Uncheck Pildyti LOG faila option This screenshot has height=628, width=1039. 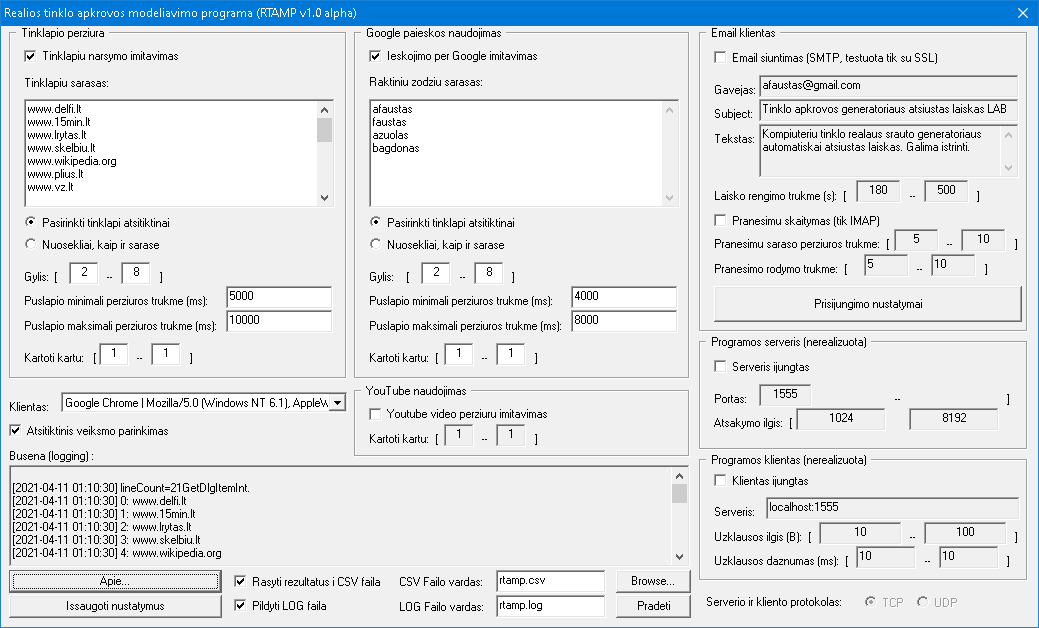pos(240,605)
